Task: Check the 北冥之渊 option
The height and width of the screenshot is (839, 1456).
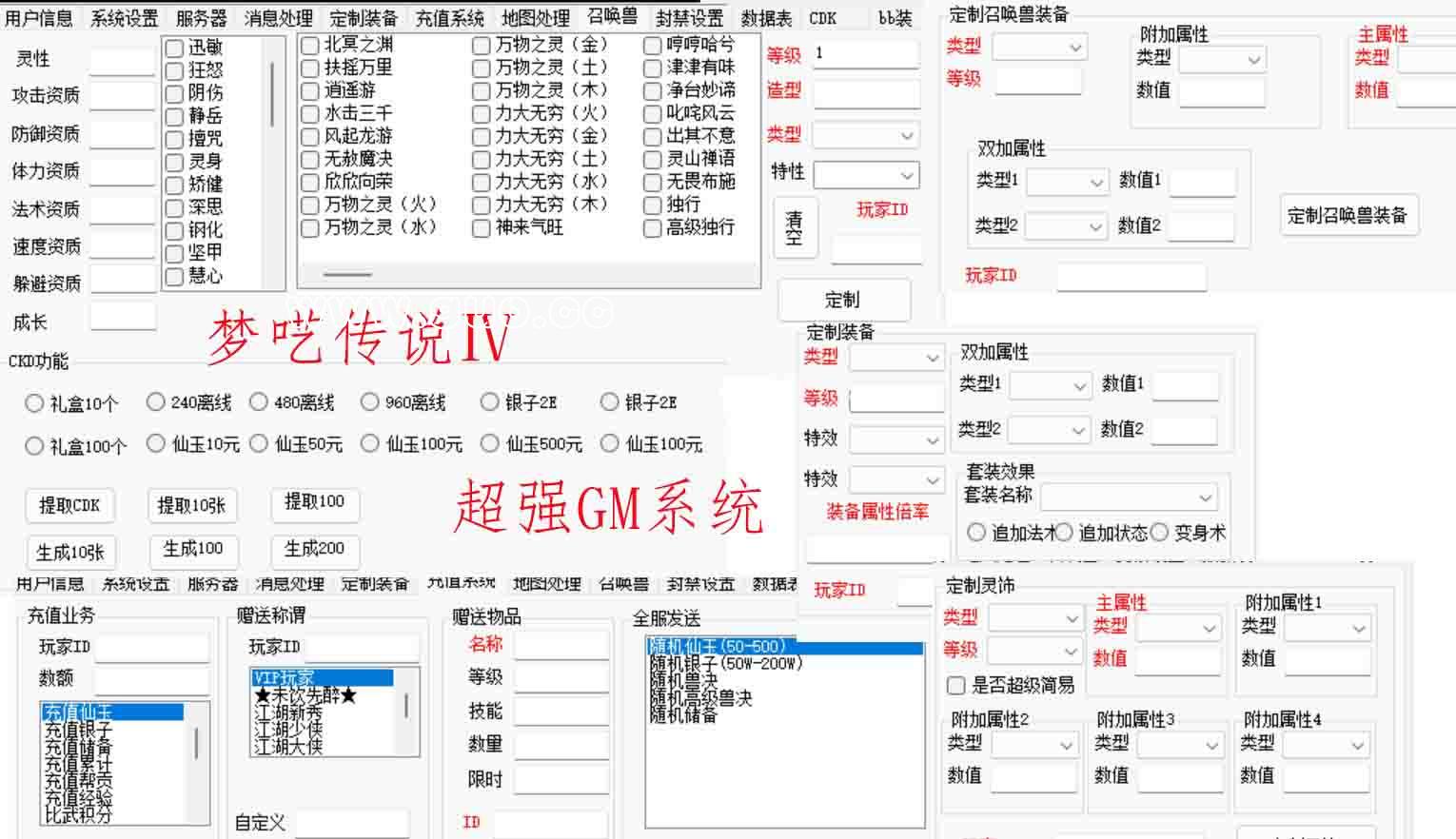Action: (x=310, y=45)
